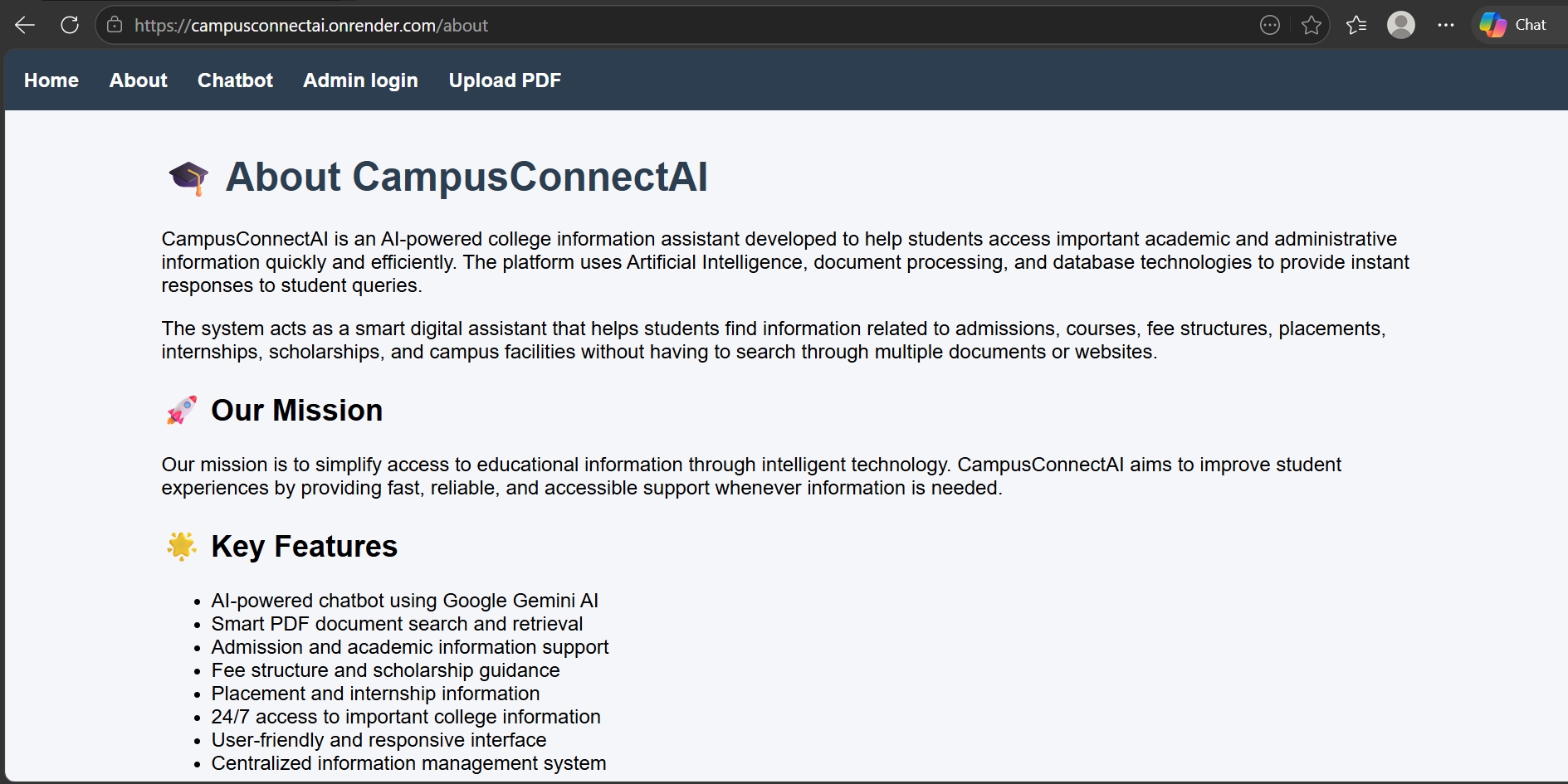Click the circular ellipsis icon in the address bar
The height and width of the screenshot is (784, 1568).
tap(1270, 26)
